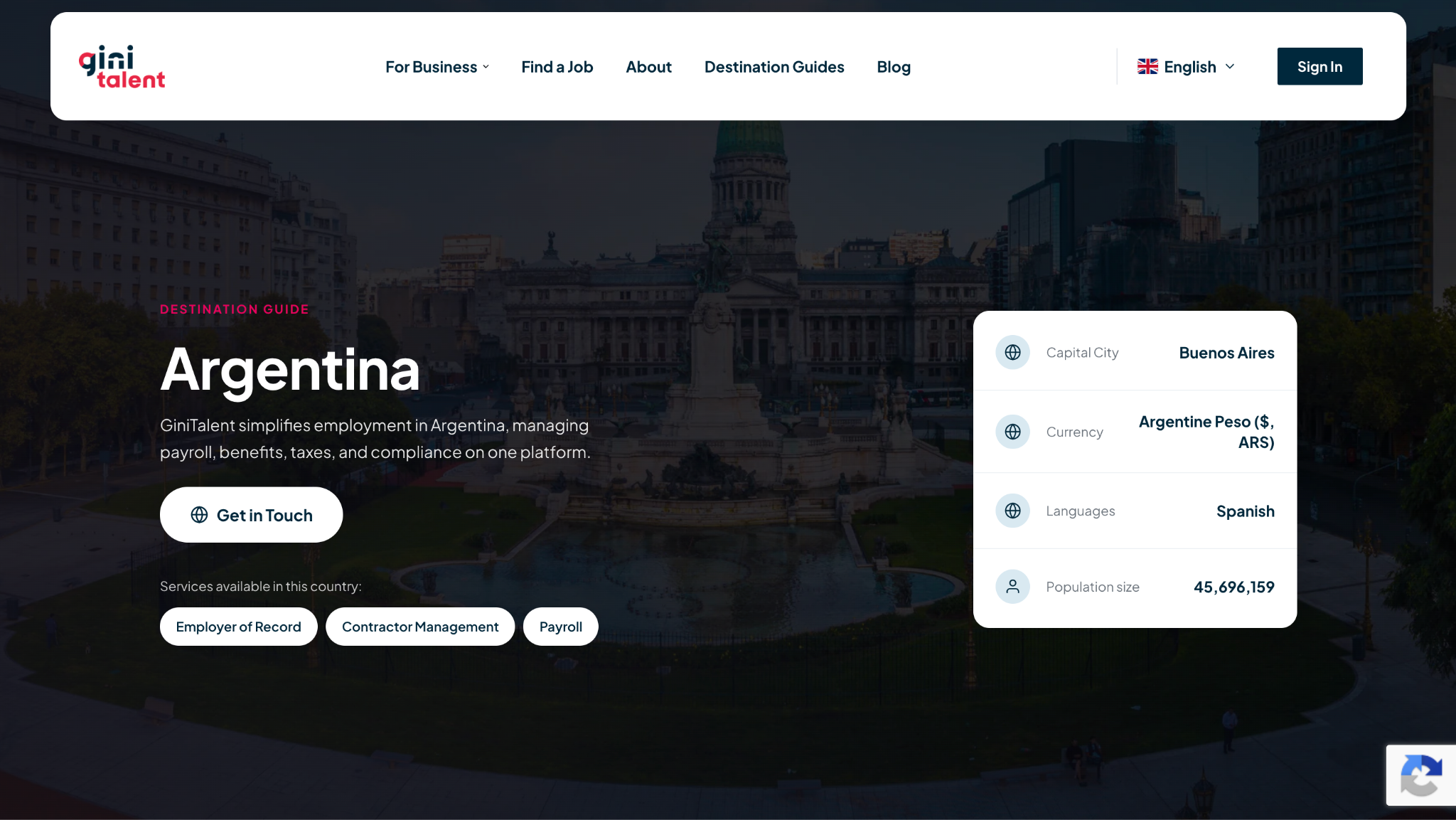
Task: Click the Services available in this country text
Action: coord(260,586)
